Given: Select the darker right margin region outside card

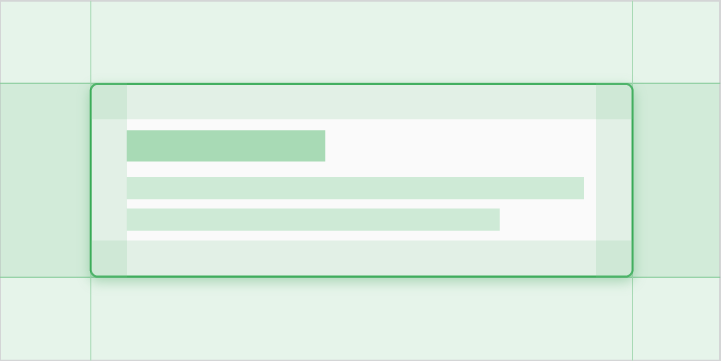Looking at the screenshot, I should 676,180.
